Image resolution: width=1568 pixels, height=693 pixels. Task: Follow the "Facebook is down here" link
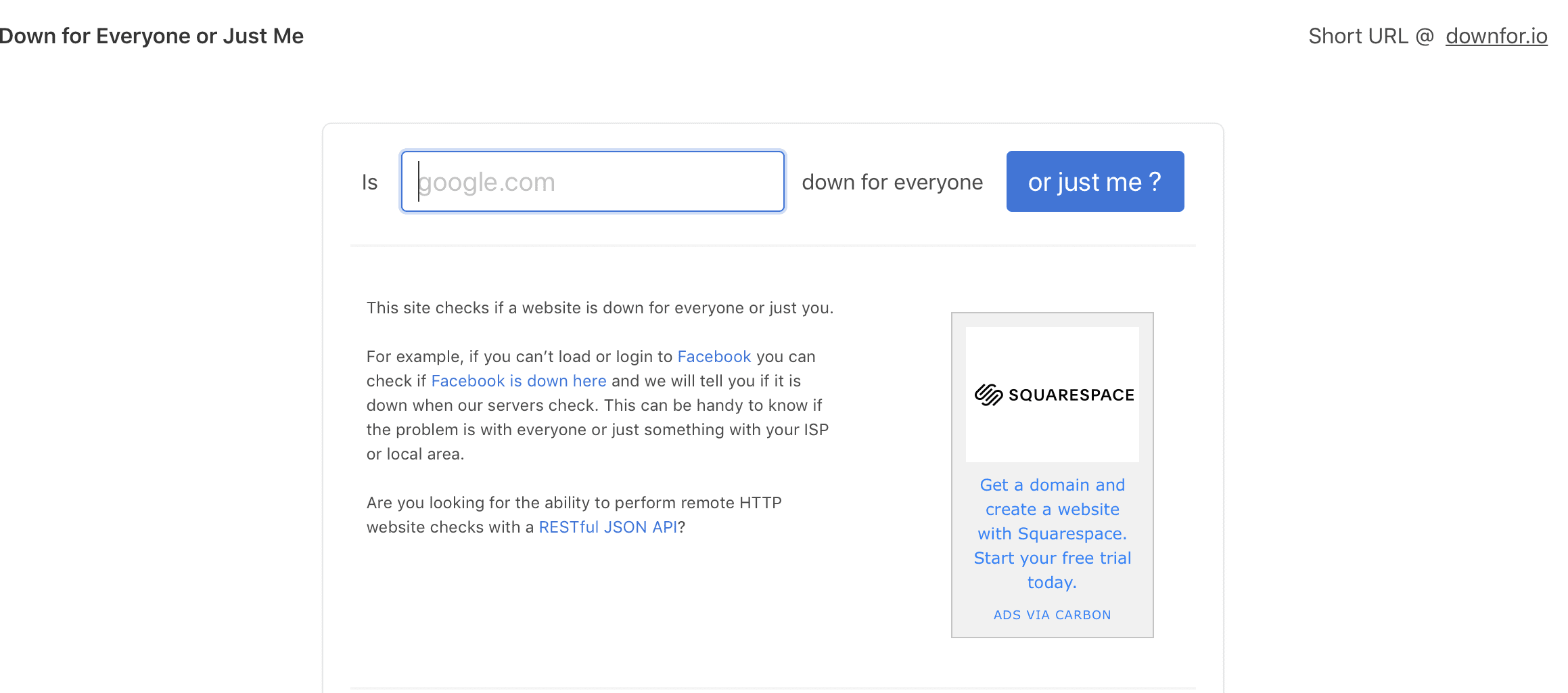click(519, 381)
